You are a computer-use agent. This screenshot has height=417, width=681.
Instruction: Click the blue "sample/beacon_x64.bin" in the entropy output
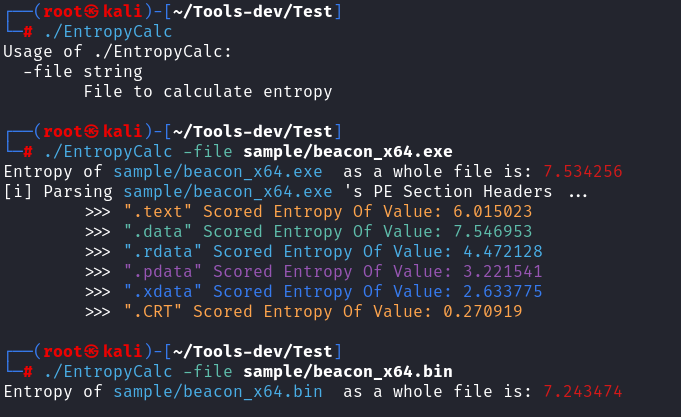click(218, 391)
